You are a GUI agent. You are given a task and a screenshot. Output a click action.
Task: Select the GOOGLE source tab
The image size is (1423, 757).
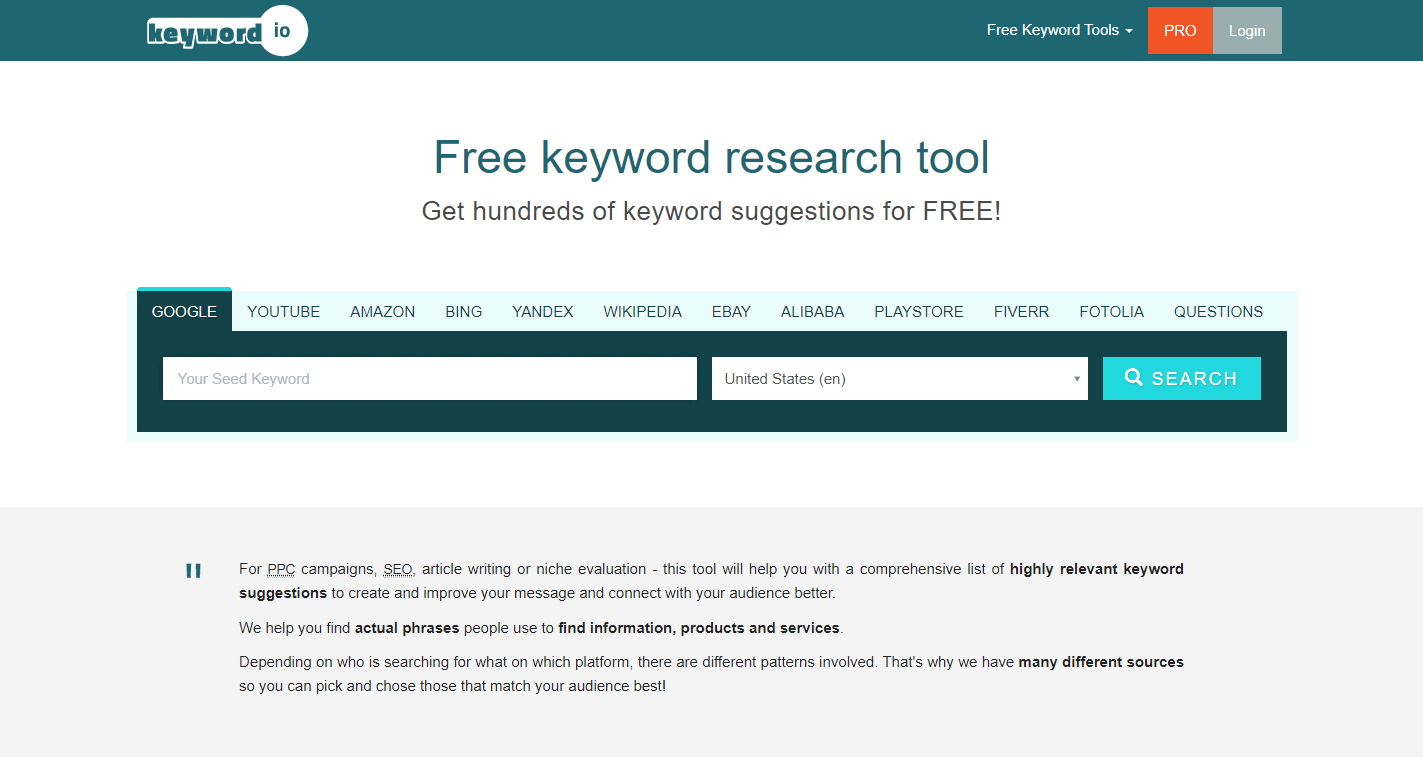coord(184,311)
